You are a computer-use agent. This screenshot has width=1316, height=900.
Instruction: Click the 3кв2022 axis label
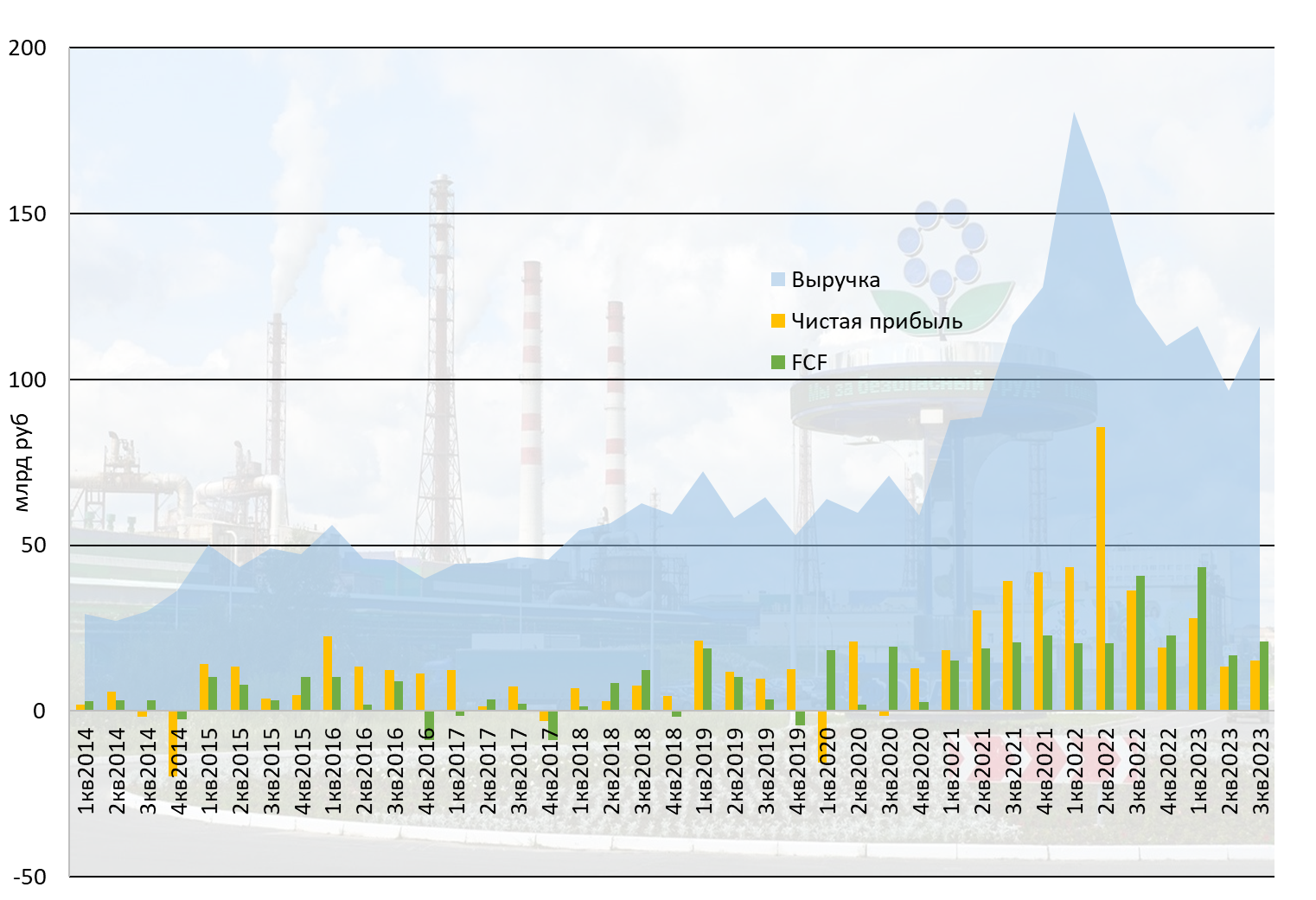[1136, 770]
